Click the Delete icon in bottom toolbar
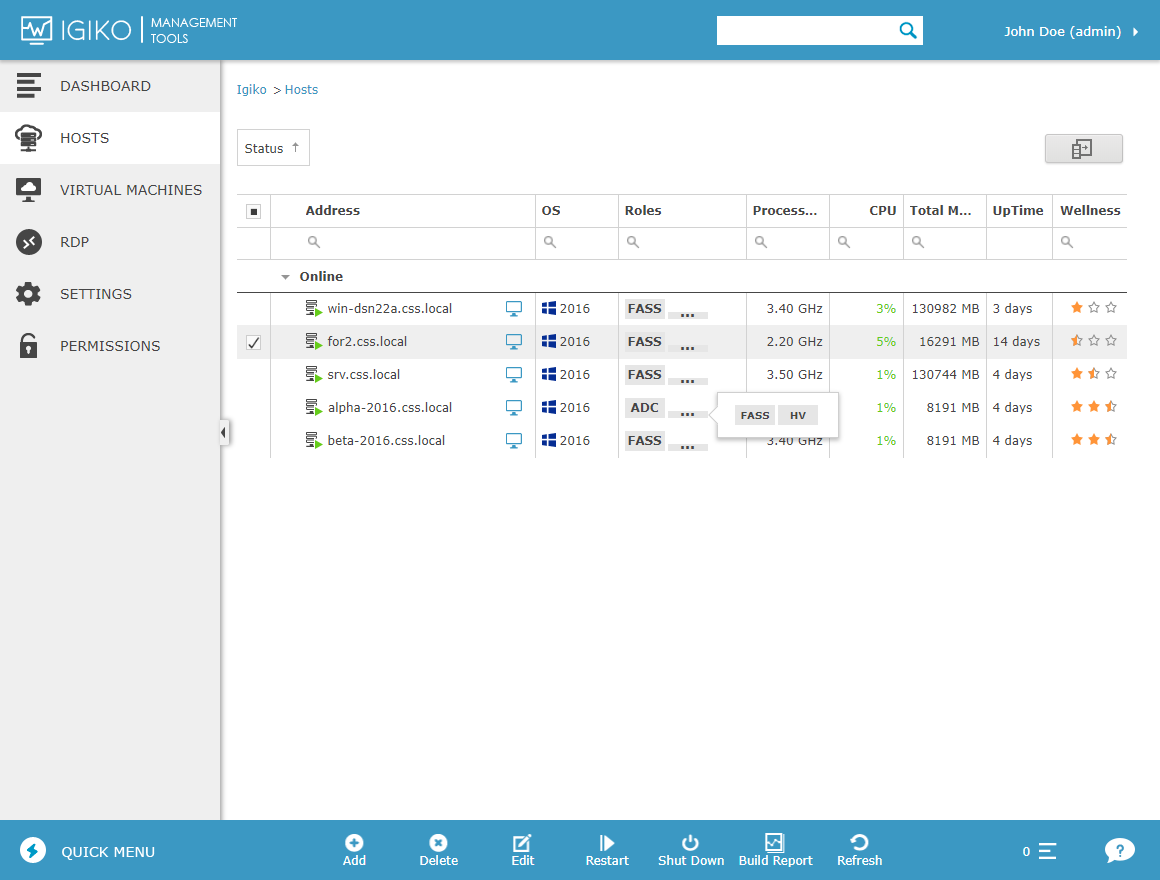 [438, 843]
